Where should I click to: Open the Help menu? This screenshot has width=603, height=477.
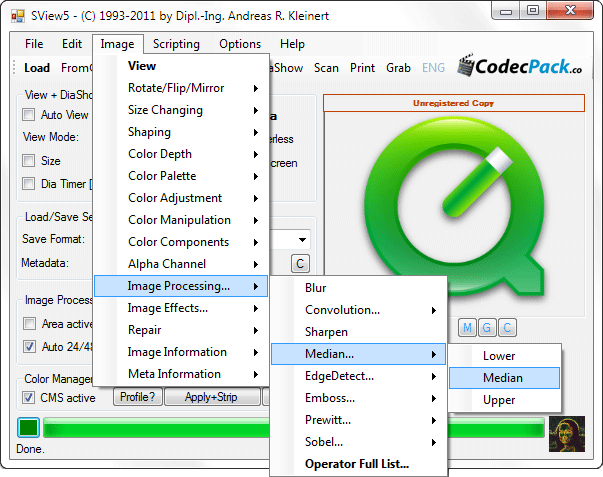(x=292, y=44)
